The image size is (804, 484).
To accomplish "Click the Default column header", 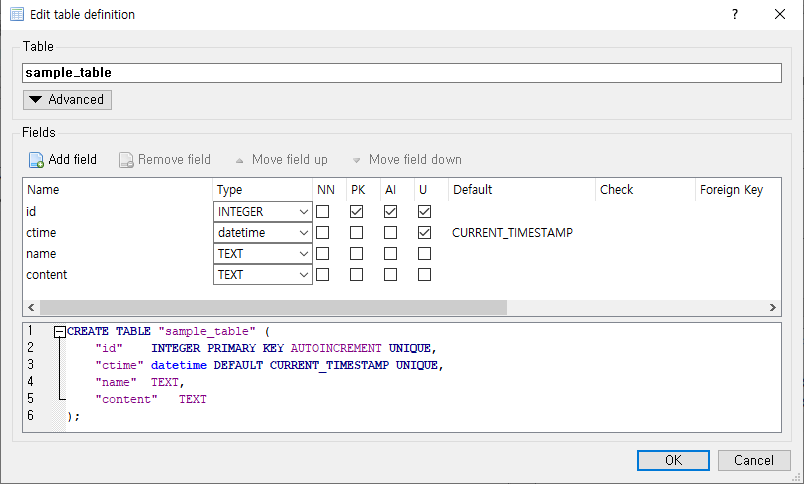I will tap(522, 190).
